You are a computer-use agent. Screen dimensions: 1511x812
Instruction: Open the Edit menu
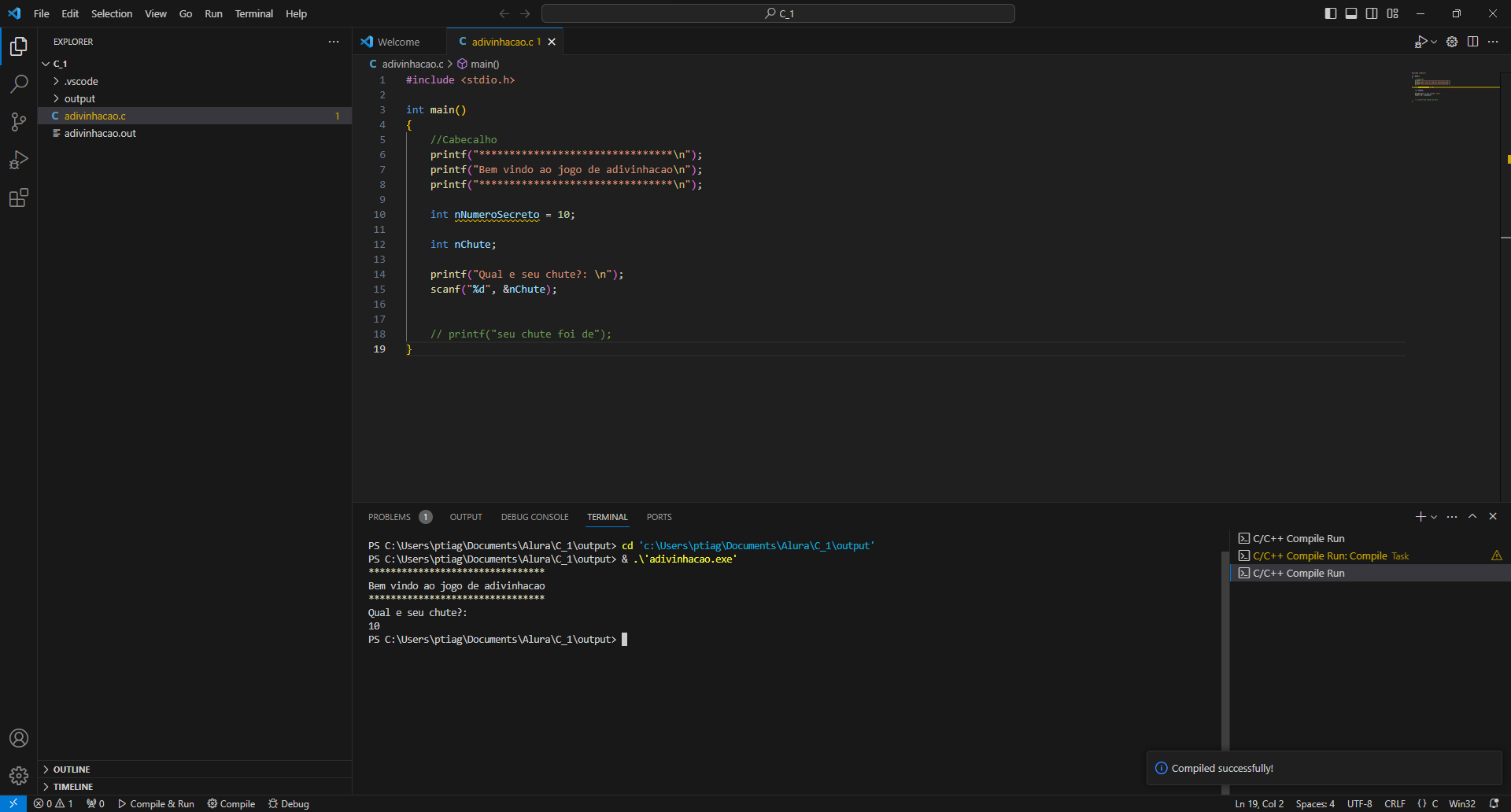coord(70,13)
